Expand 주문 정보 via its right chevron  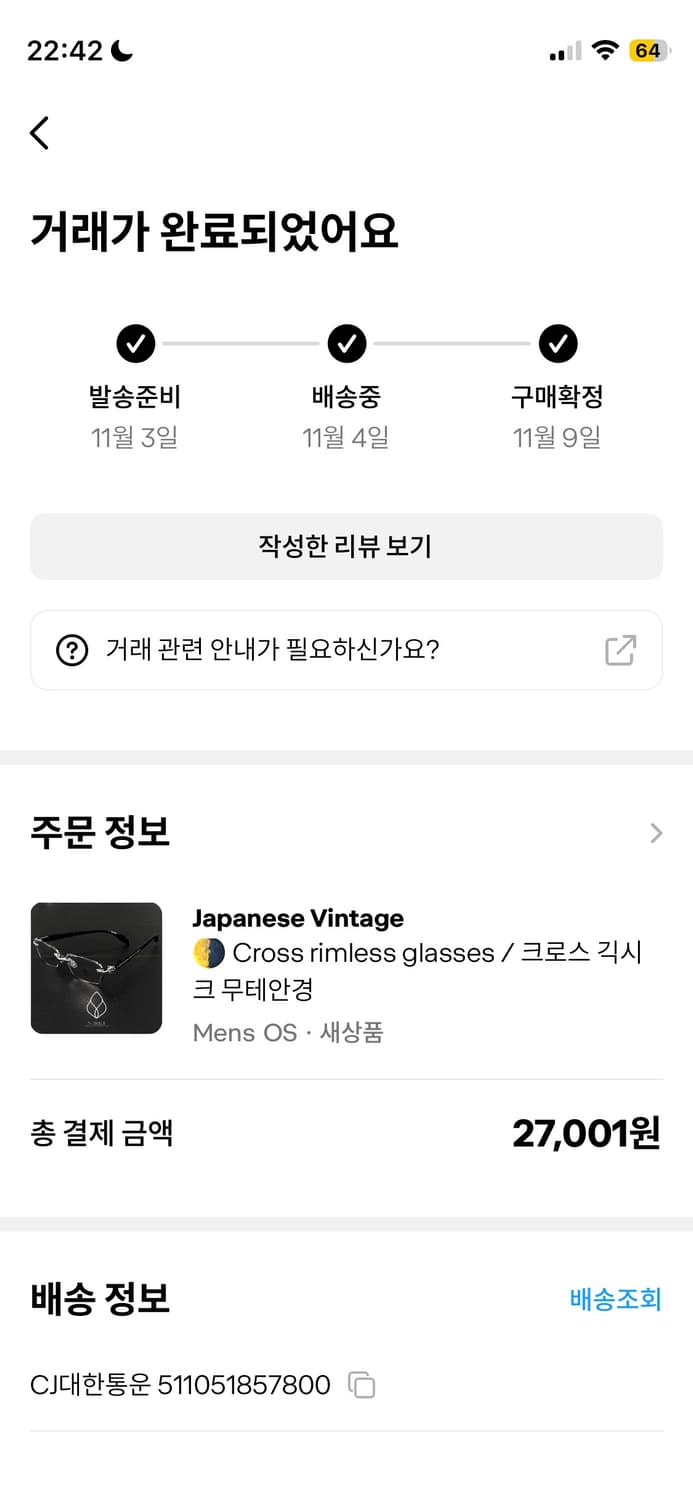click(656, 832)
